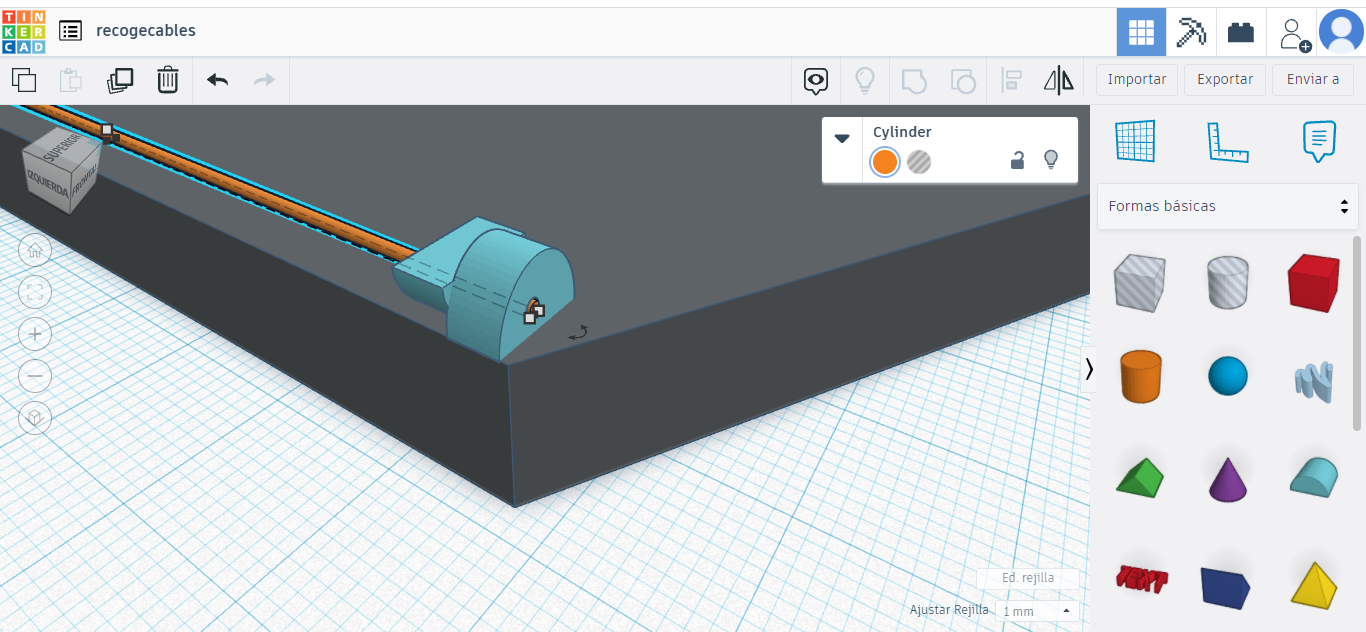Open the Ajustar Rejilla 1 mm dropdown

coord(1035,611)
